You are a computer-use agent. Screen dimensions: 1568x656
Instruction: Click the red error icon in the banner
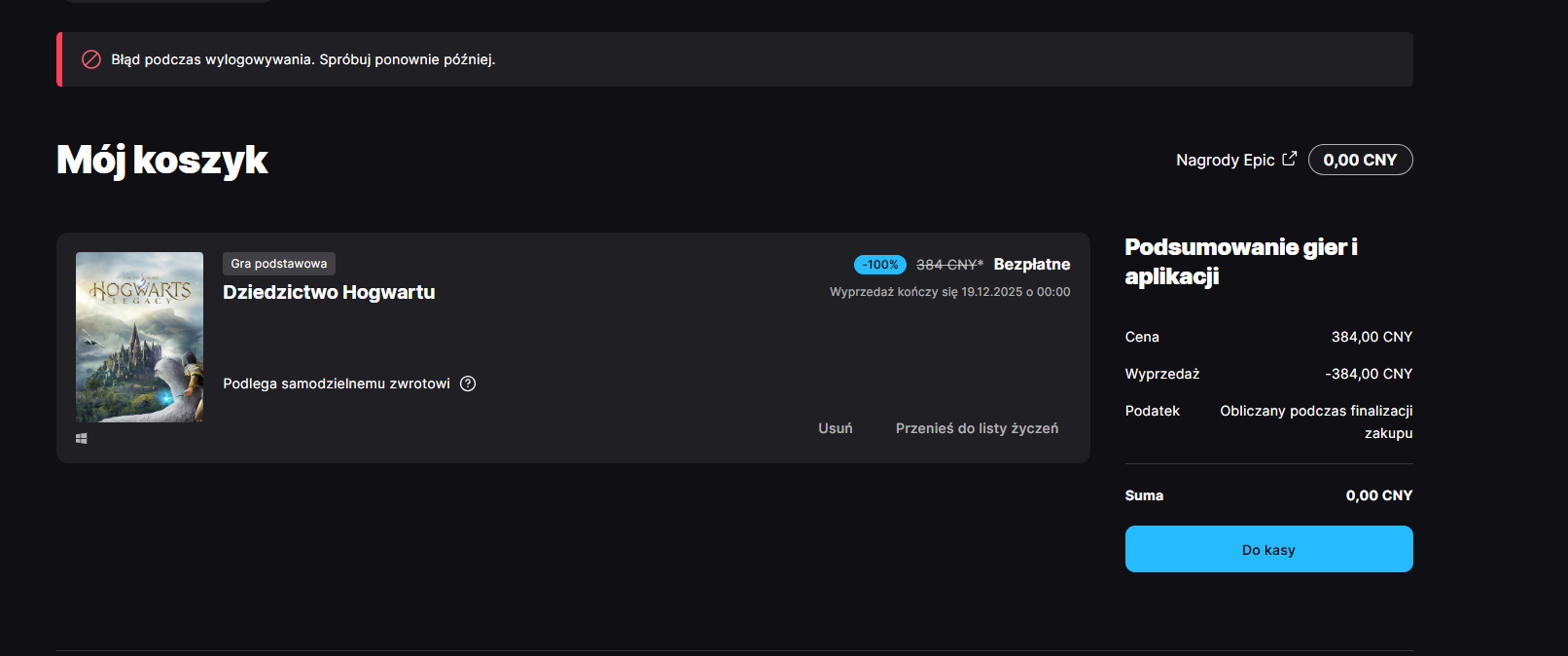coord(91,59)
